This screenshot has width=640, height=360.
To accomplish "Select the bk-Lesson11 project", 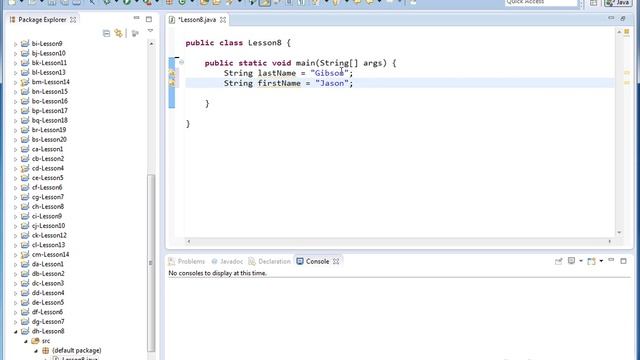I will pyautogui.click(x=49, y=63).
